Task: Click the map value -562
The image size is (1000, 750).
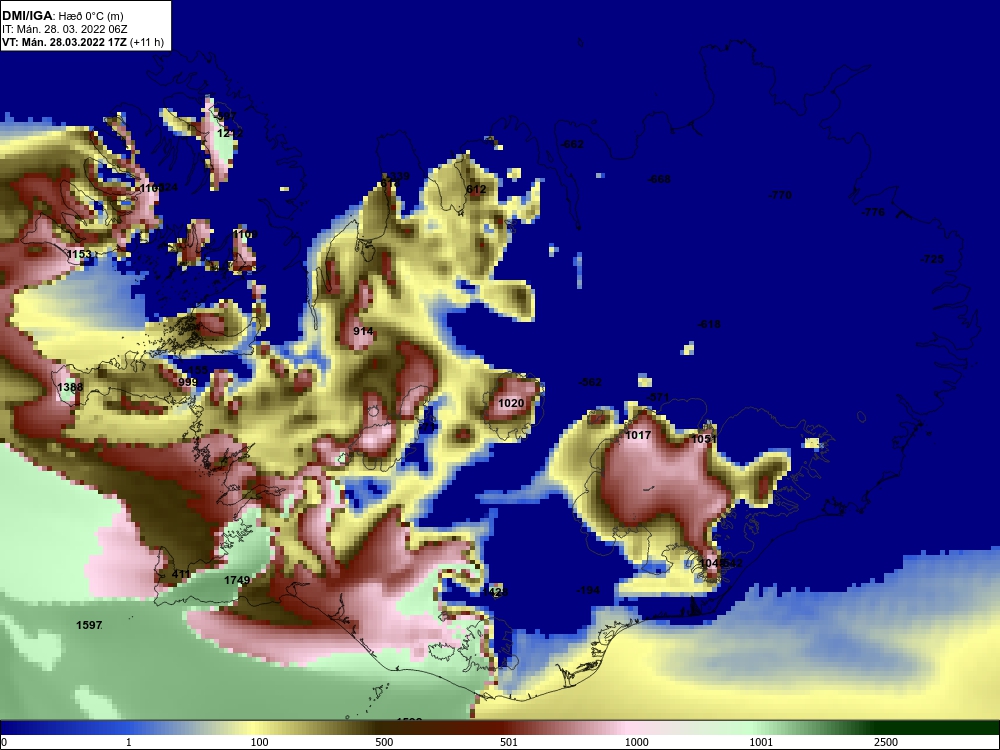Action: [x=590, y=382]
